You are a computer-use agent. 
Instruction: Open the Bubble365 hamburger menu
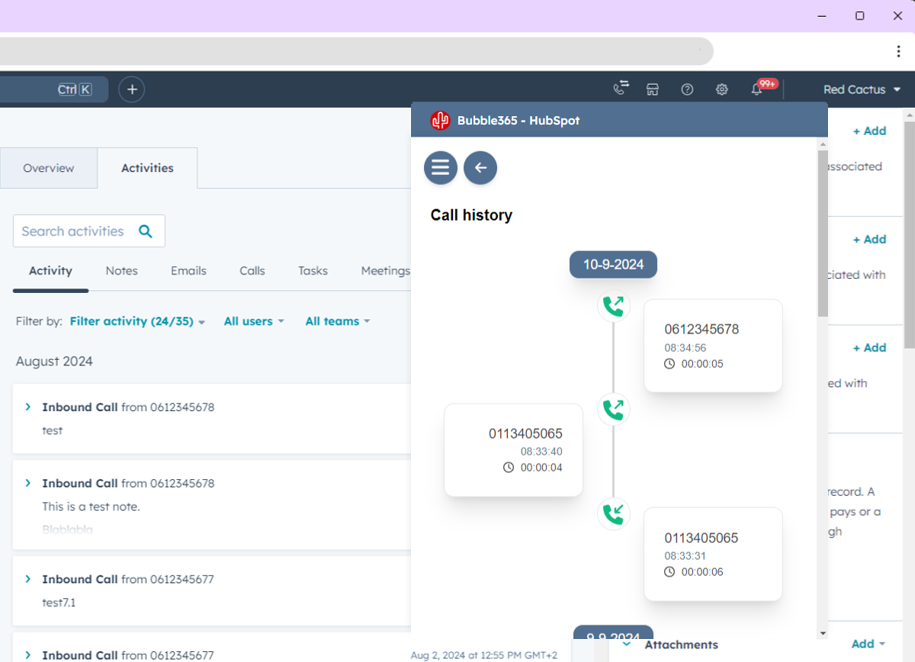[x=440, y=168]
